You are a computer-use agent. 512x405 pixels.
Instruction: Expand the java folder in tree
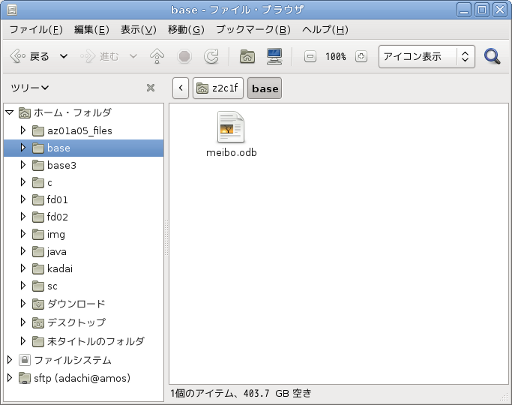click(23, 251)
